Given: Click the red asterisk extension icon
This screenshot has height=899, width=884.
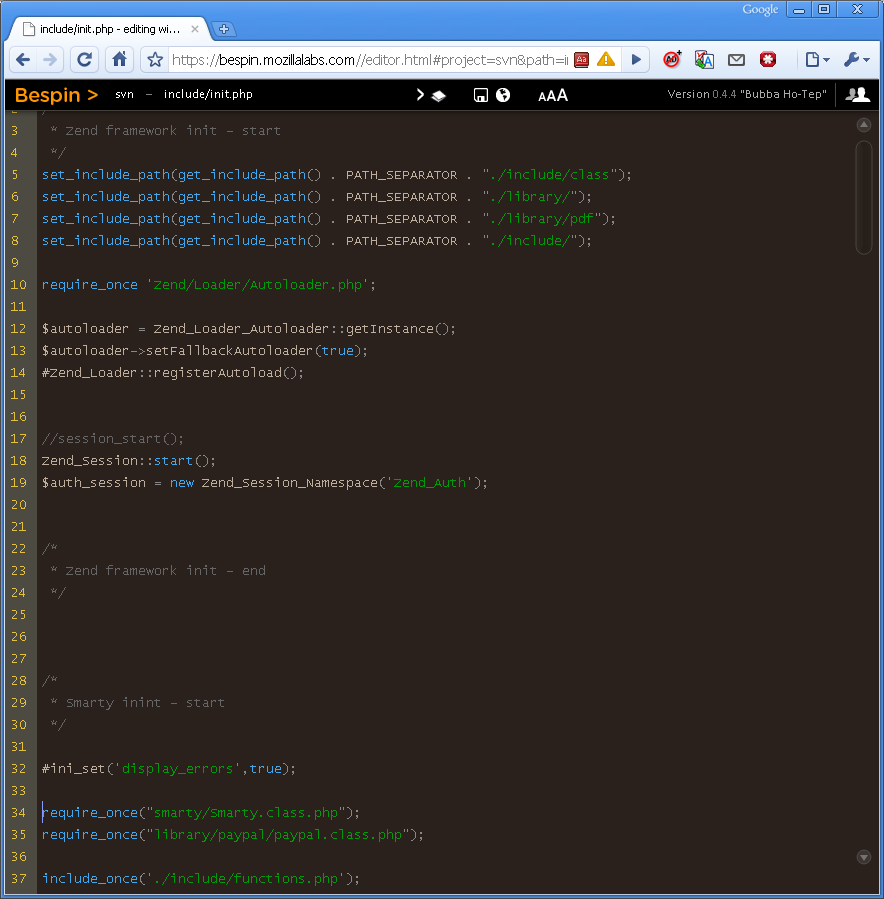Looking at the screenshot, I should (x=768, y=59).
